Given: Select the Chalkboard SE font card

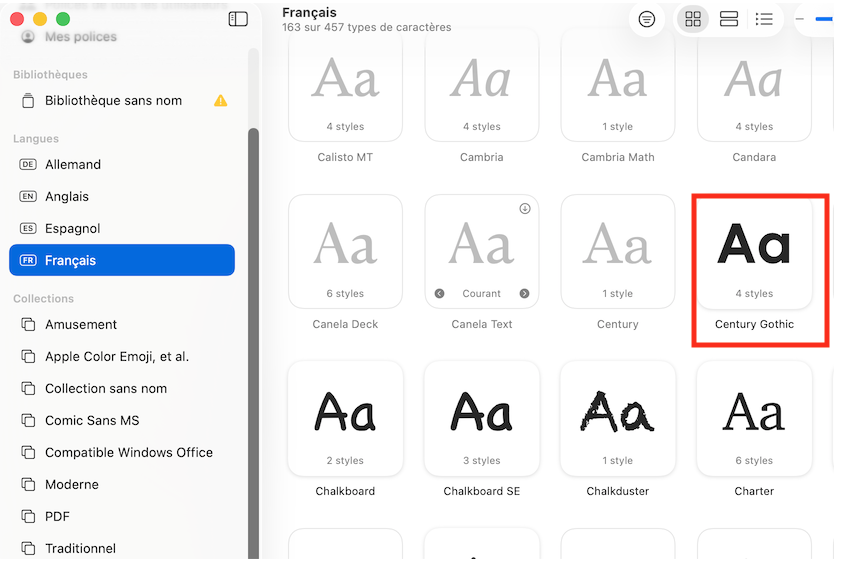Looking at the screenshot, I should pyautogui.click(x=482, y=419).
